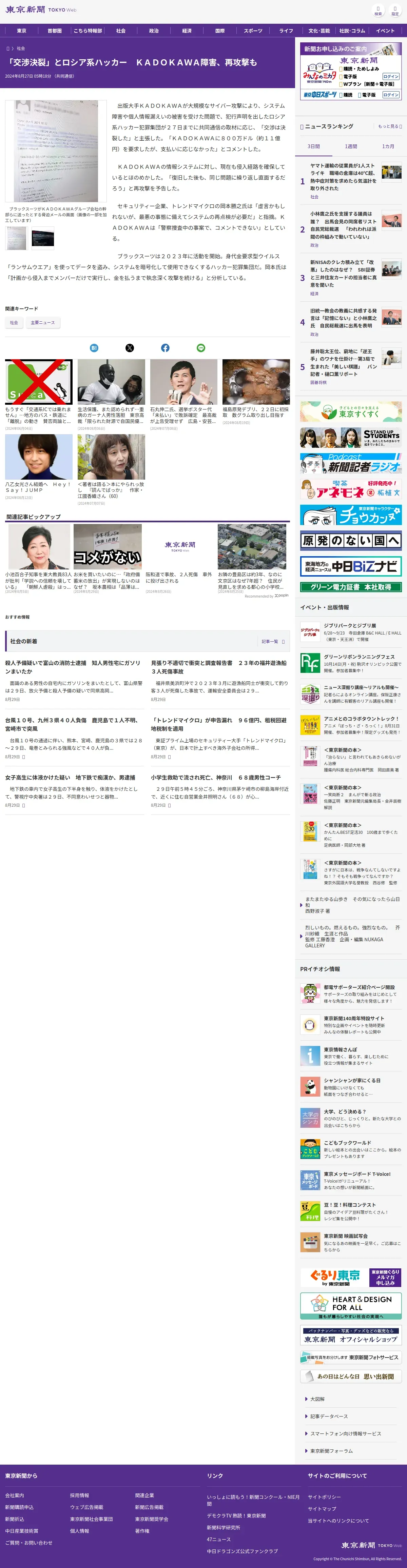Switch ranking to the 1週間 tab
The width and height of the screenshot is (407, 1568).
(x=351, y=147)
